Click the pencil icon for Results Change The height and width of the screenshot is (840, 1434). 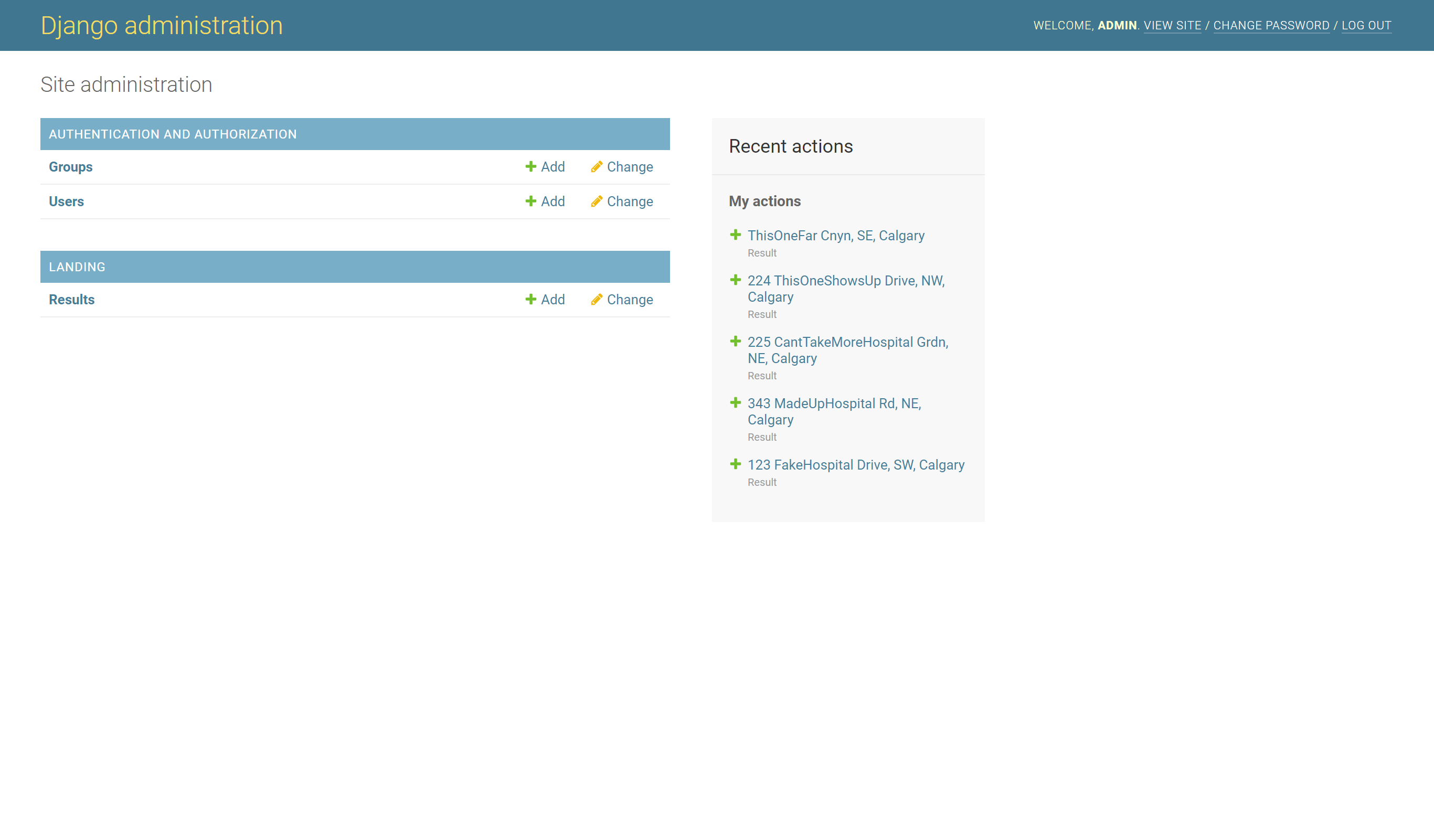pos(597,300)
